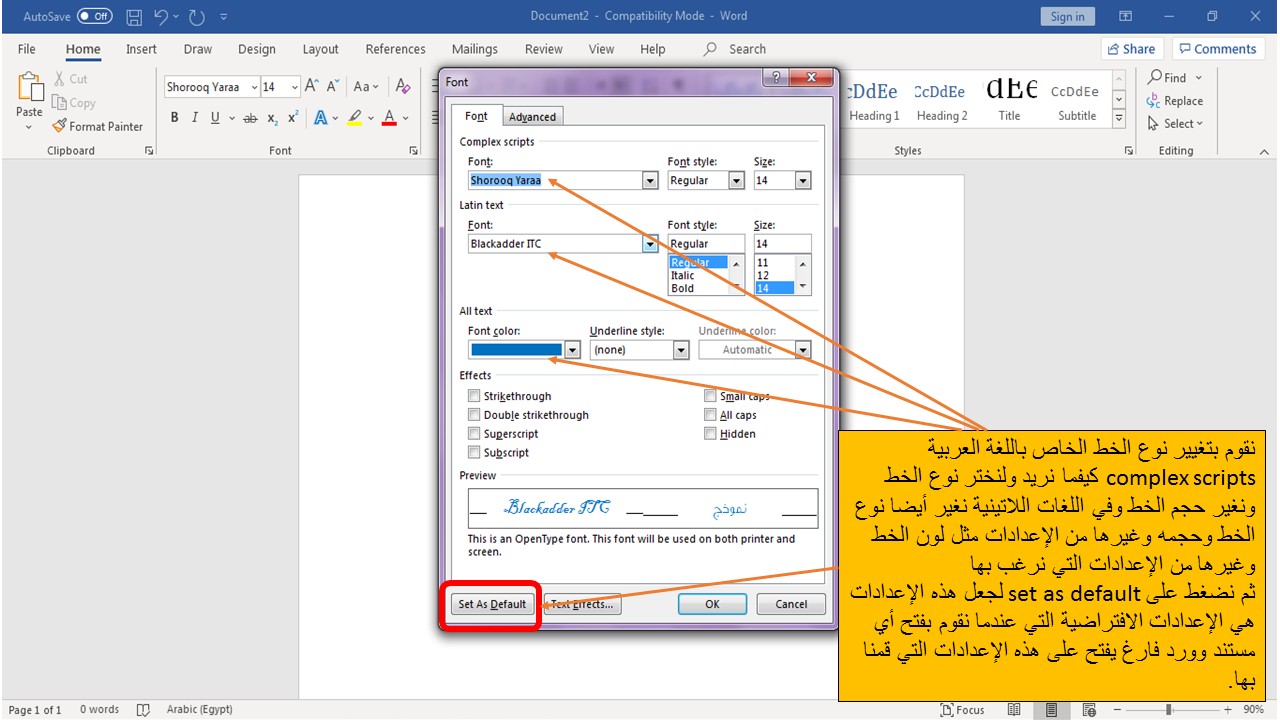Open Complex scripts Size dropdown
The height and width of the screenshot is (720, 1280).
point(803,181)
